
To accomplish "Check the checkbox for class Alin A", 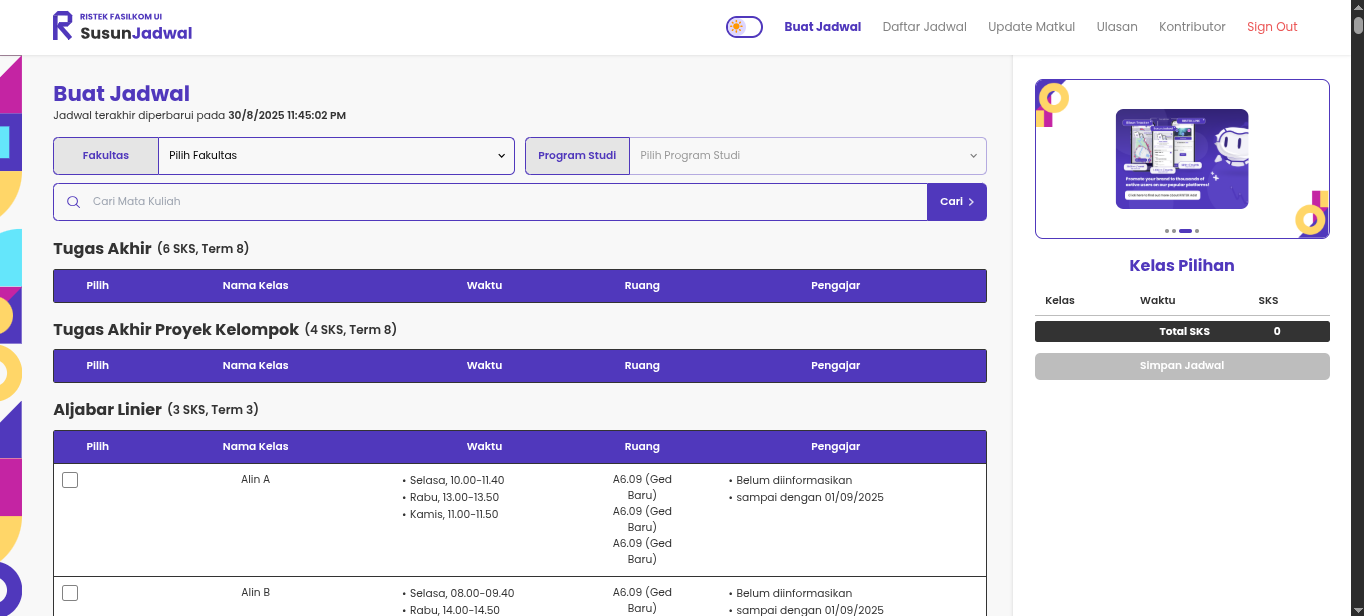I will click(x=70, y=480).
